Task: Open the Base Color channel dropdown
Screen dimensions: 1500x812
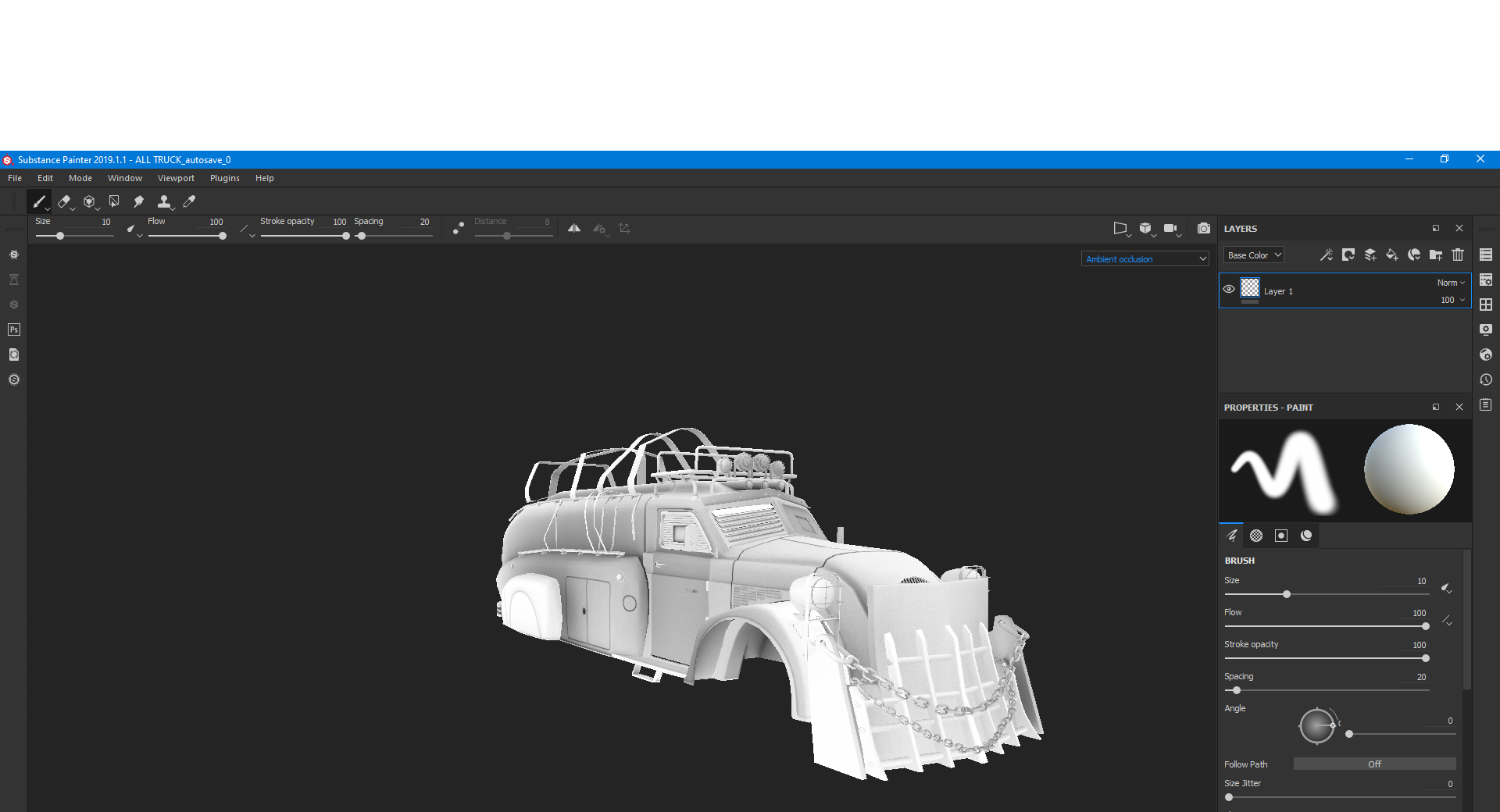Action: pyautogui.click(x=1253, y=255)
